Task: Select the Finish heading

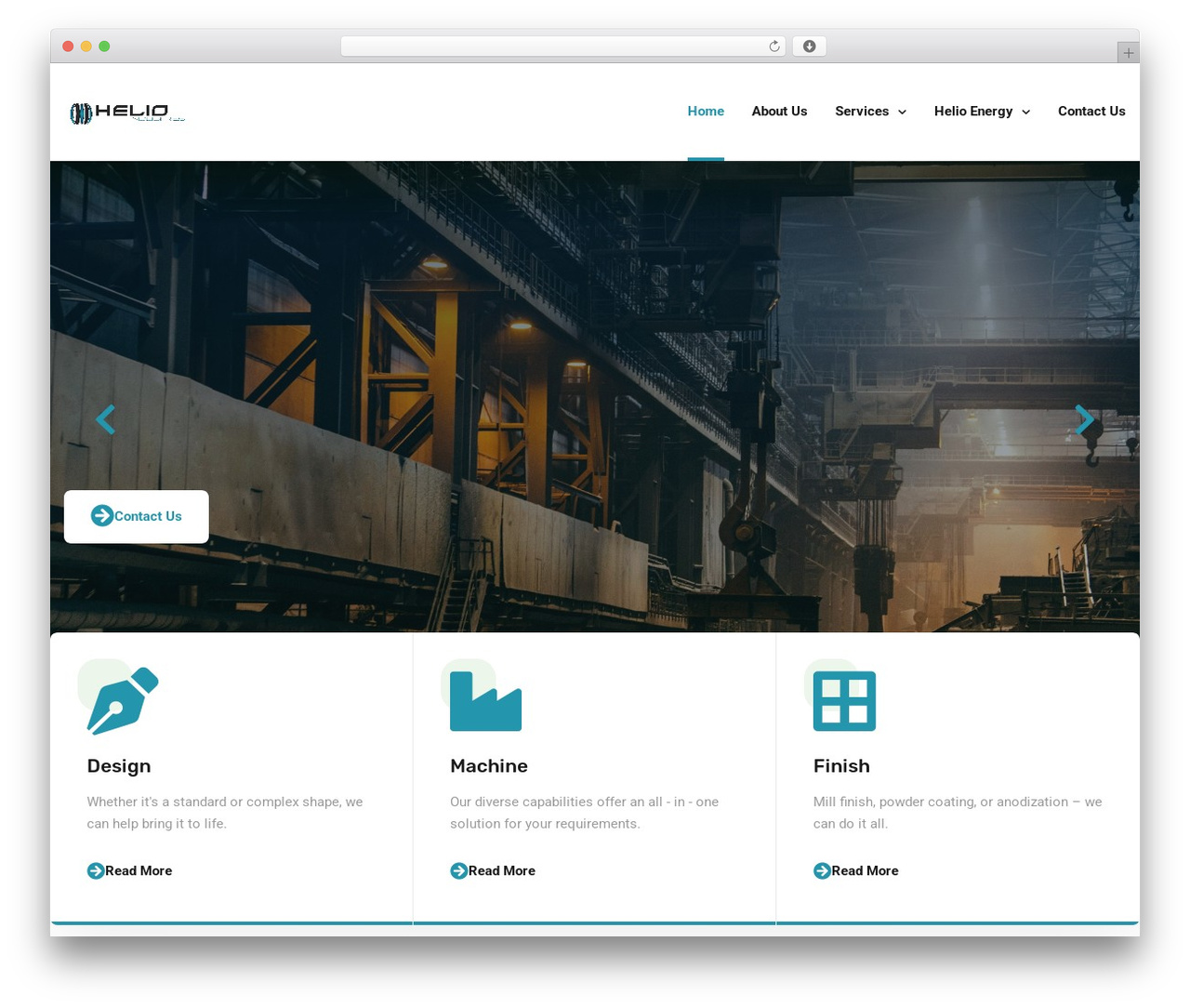Action: (x=841, y=765)
